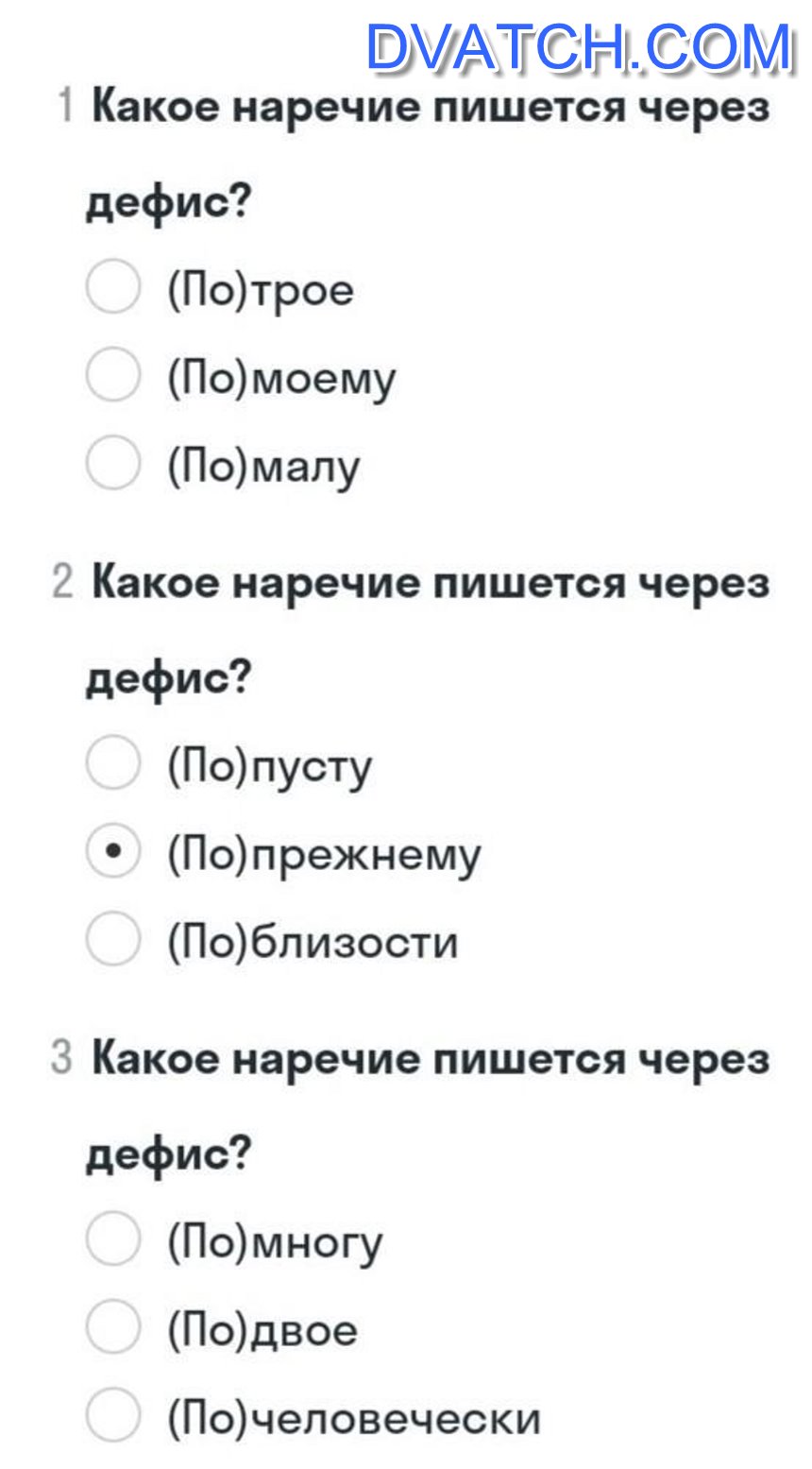Click the '(По)близости' answer label text

pos(313,942)
